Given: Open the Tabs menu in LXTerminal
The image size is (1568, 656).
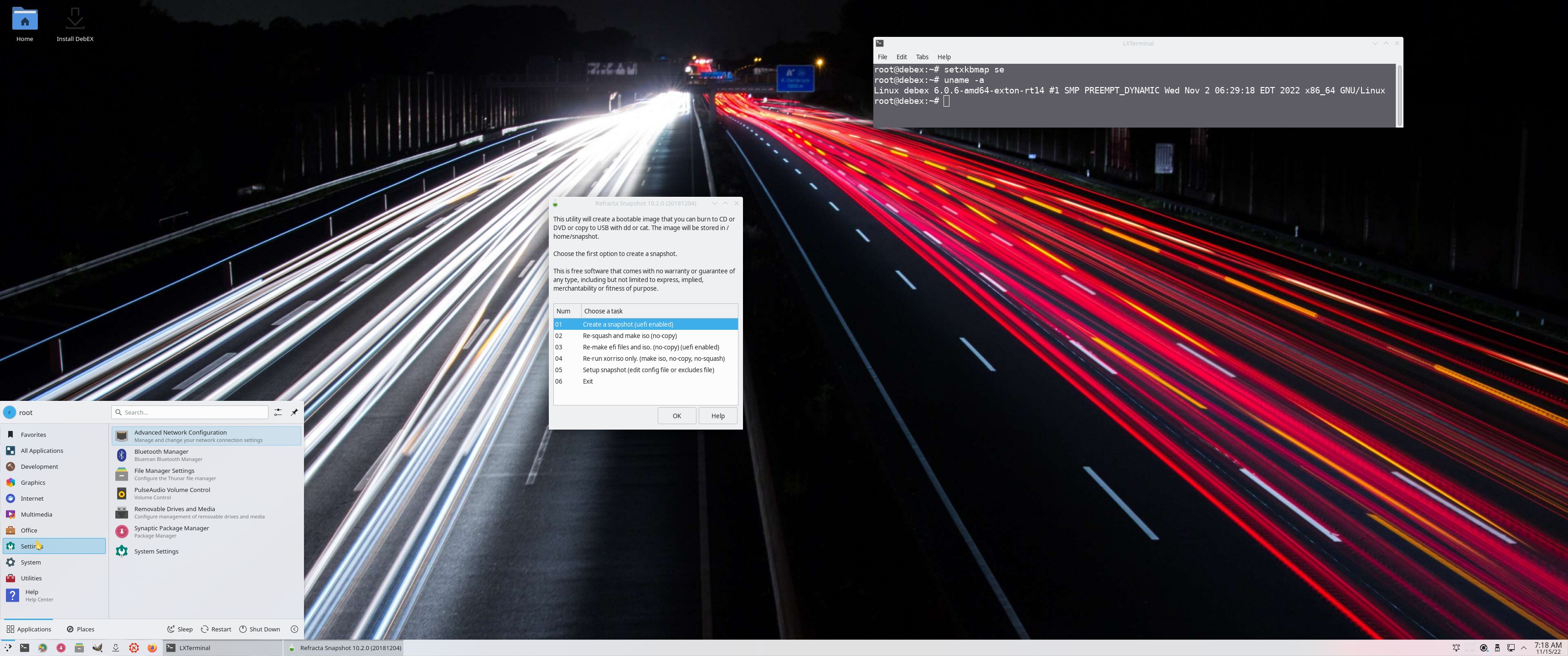Looking at the screenshot, I should [x=922, y=56].
